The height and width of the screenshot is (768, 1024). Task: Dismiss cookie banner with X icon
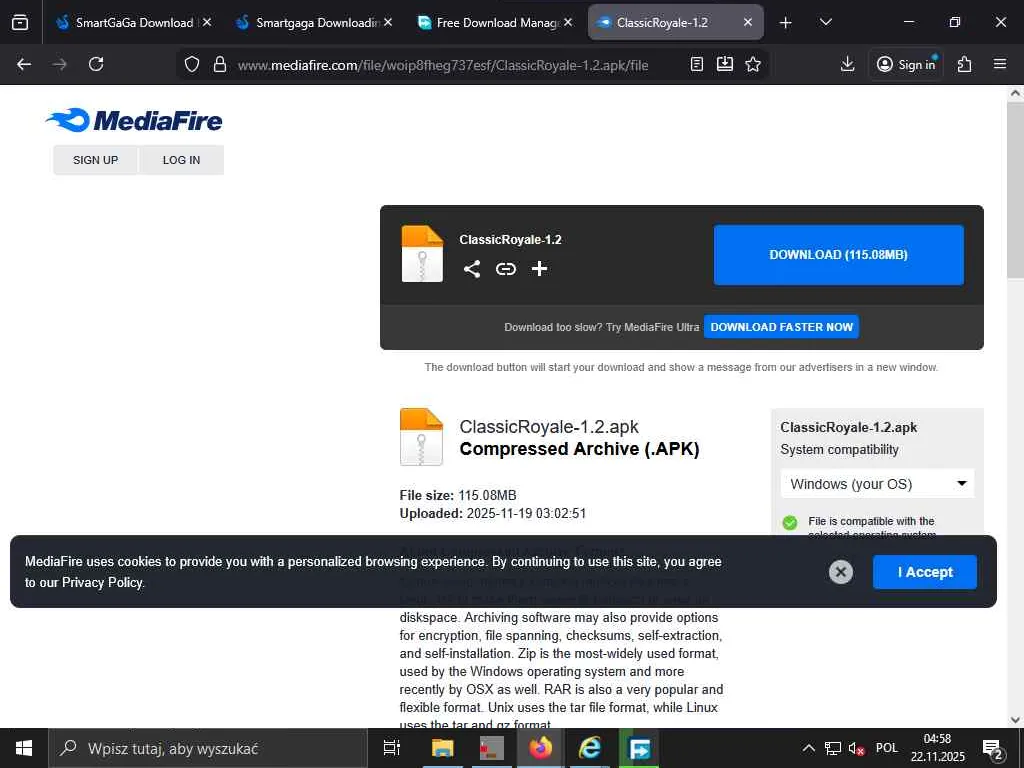point(840,572)
